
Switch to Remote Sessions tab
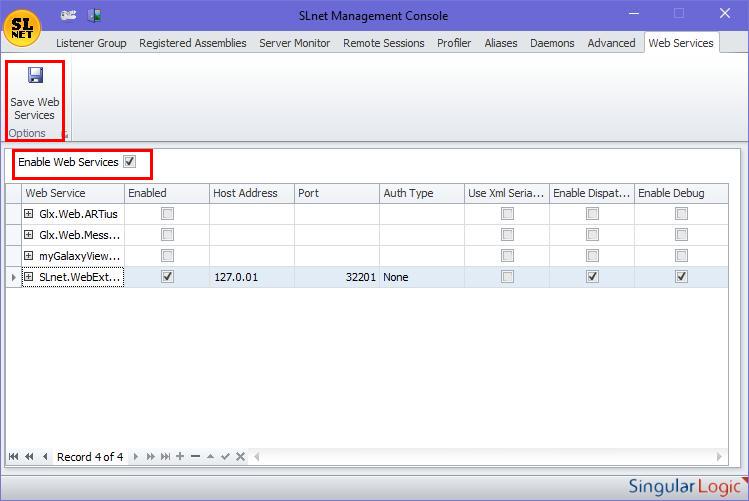384,43
